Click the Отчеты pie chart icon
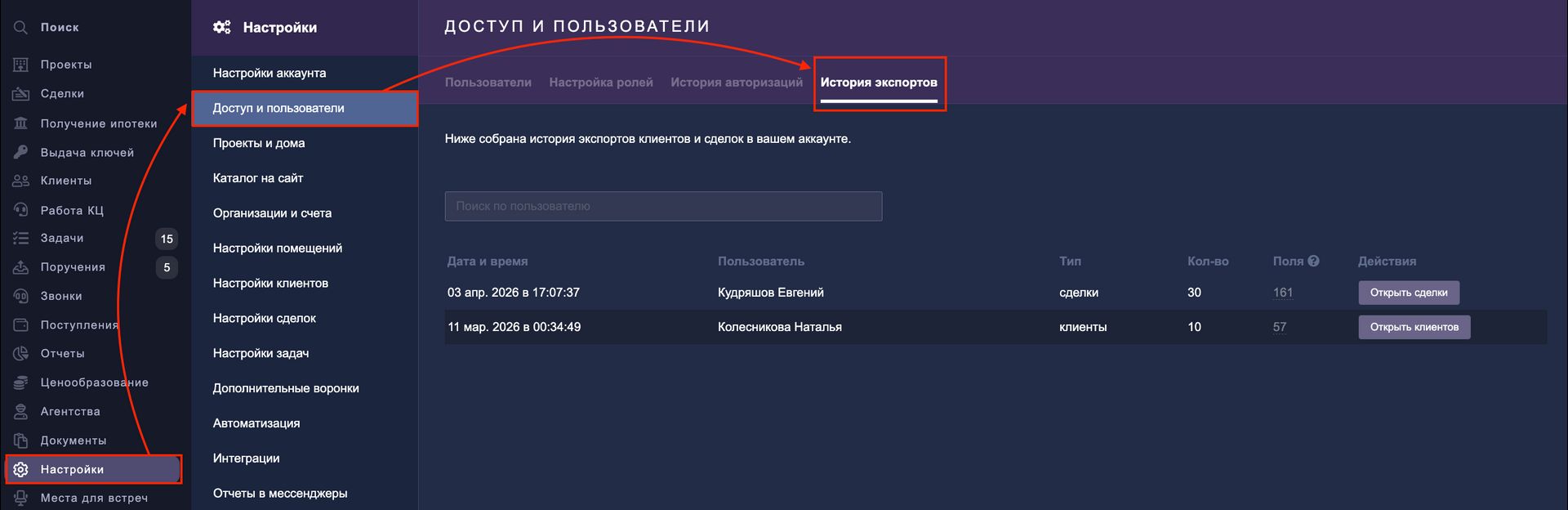This screenshot has width=1568, height=510. [x=20, y=354]
